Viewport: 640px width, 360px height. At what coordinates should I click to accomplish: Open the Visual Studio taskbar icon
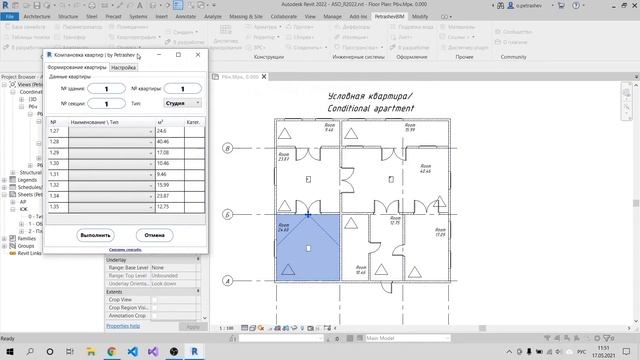(x=153, y=351)
